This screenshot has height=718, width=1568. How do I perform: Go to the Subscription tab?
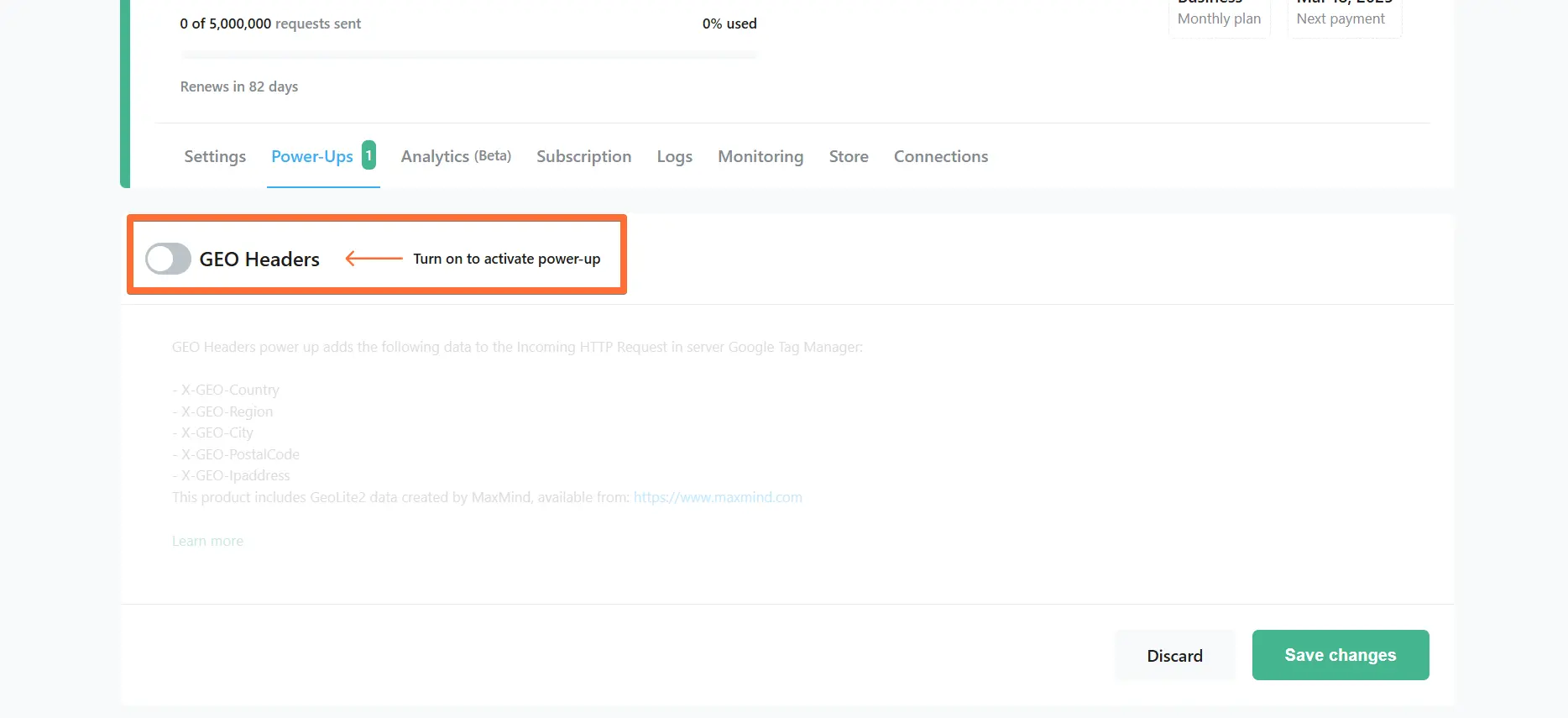click(584, 156)
